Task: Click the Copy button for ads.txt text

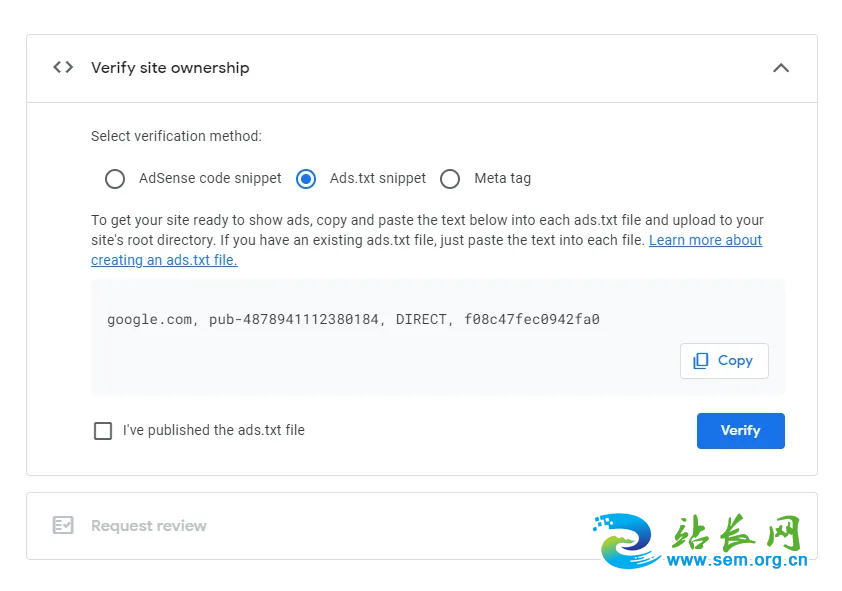Action: tap(724, 361)
